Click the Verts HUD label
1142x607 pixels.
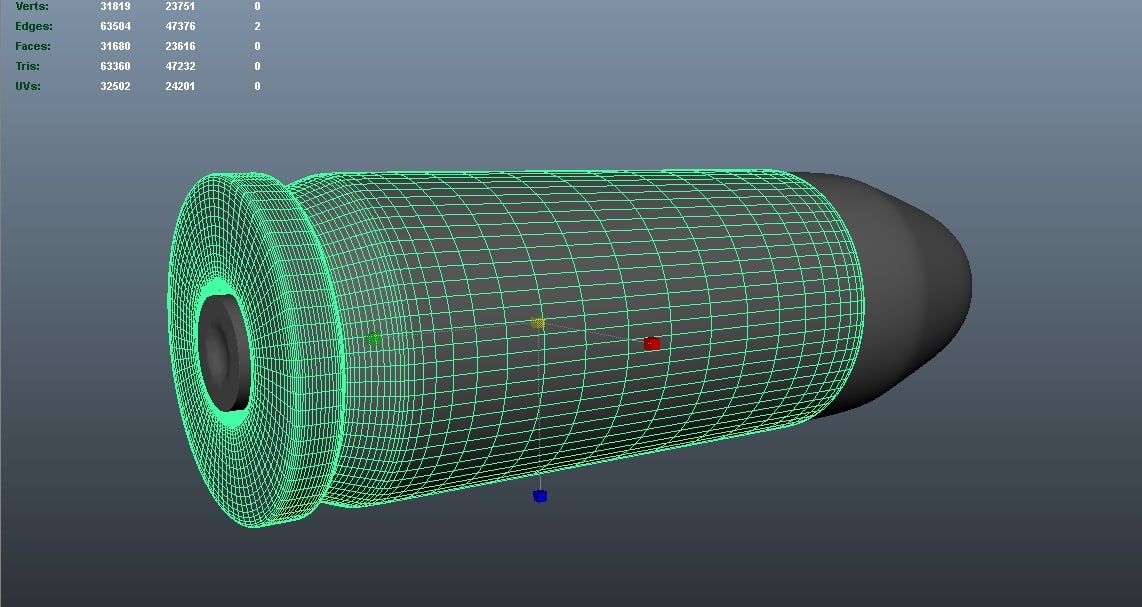[x=31, y=6]
